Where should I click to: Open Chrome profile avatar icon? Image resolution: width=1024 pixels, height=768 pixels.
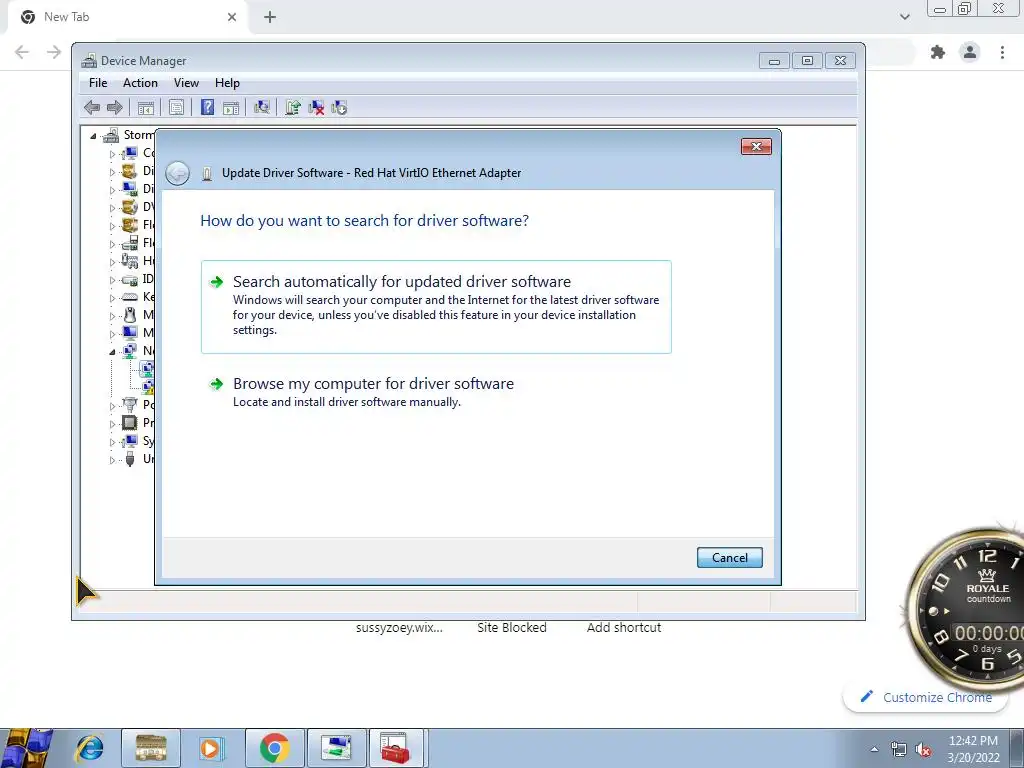click(970, 52)
